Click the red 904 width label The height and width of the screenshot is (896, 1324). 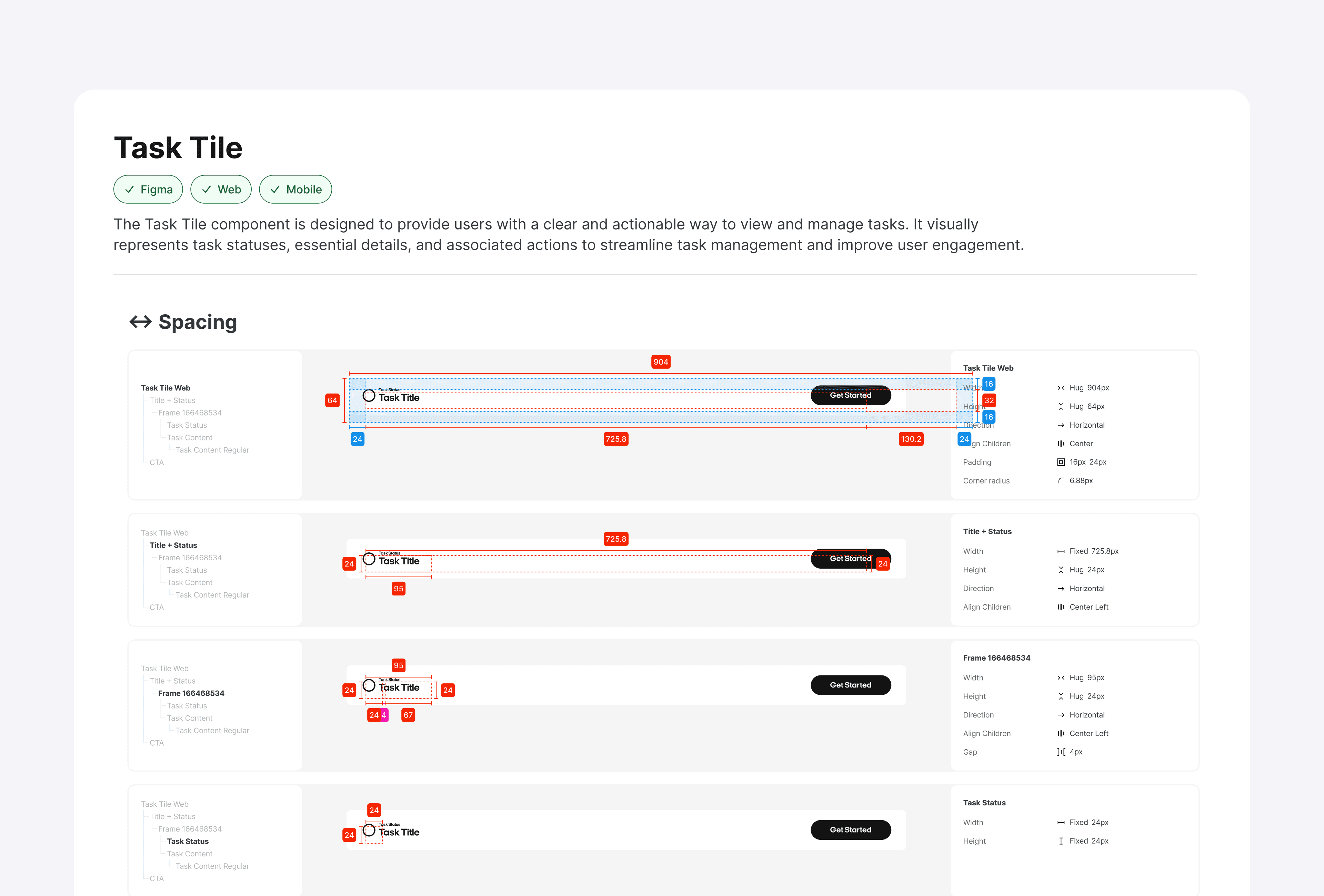pyautogui.click(x=661, y=362)
